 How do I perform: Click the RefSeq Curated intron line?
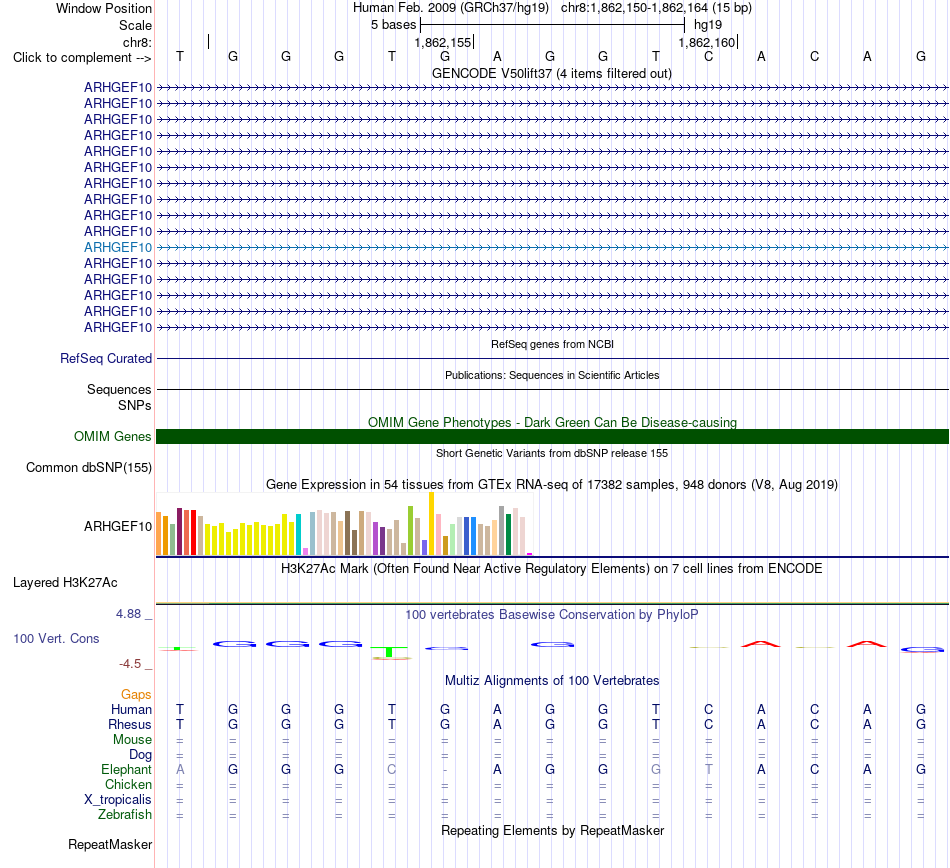552,359
